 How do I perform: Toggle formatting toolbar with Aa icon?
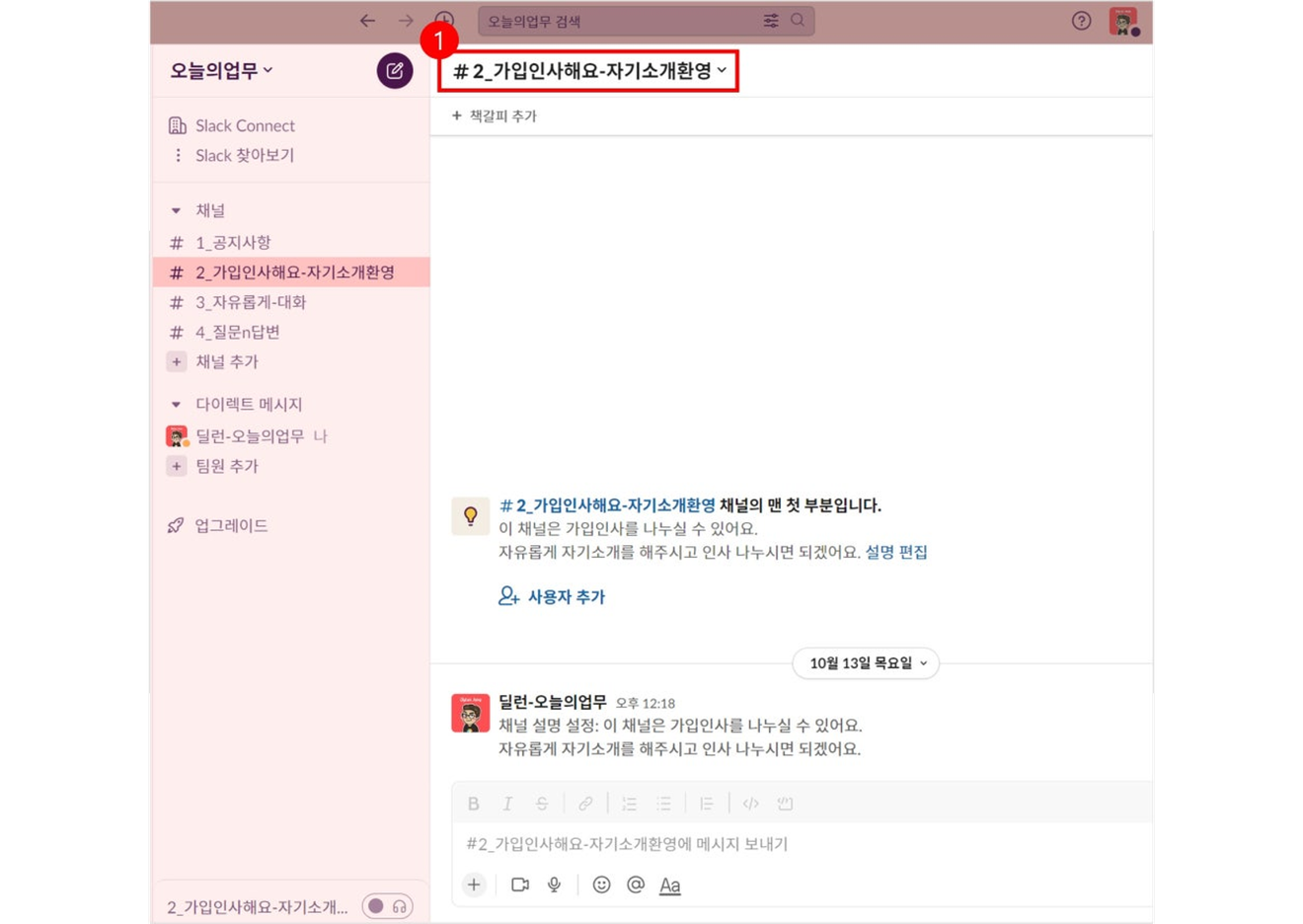[670, 885]
